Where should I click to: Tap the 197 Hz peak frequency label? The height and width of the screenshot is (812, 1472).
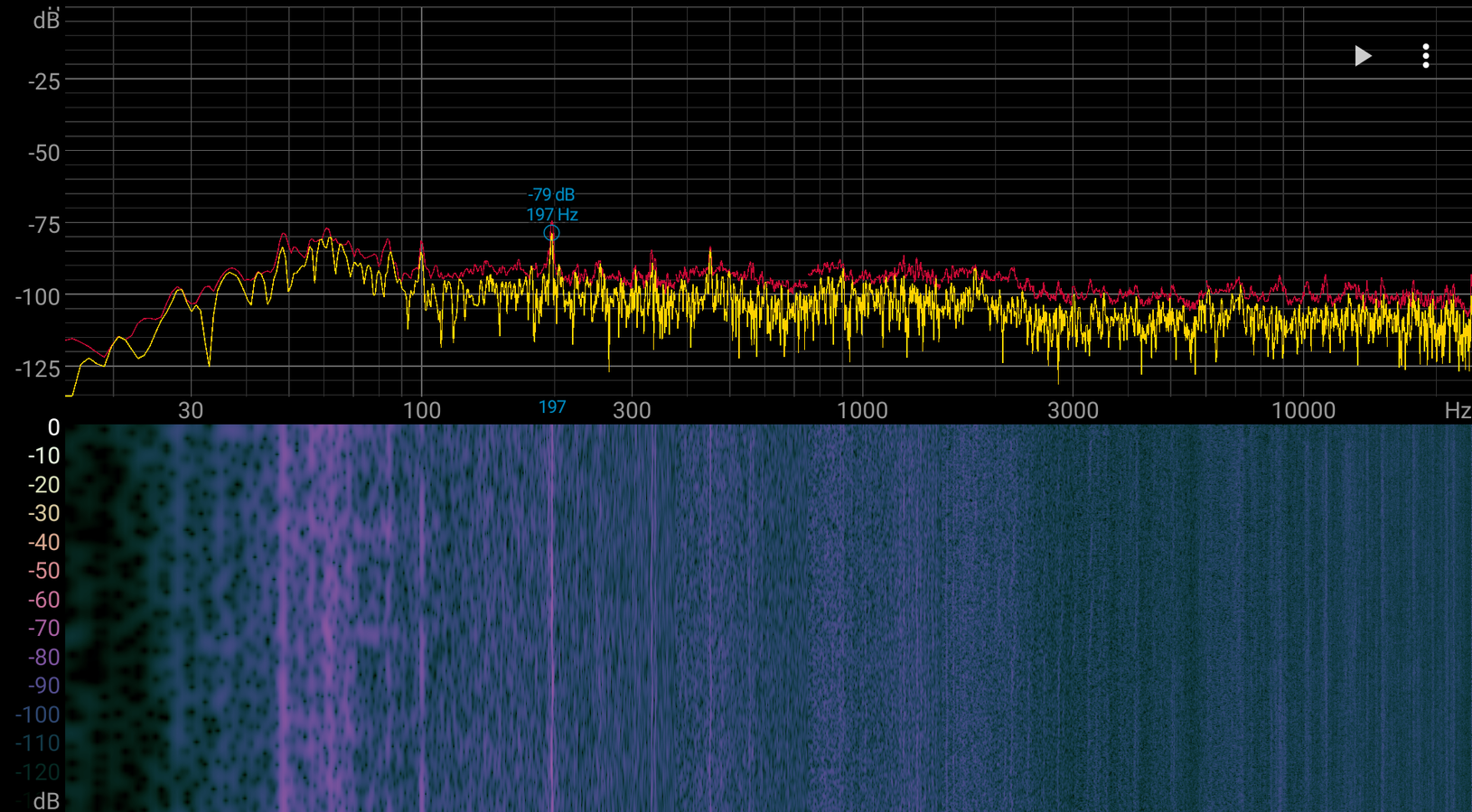pos(552,215)
